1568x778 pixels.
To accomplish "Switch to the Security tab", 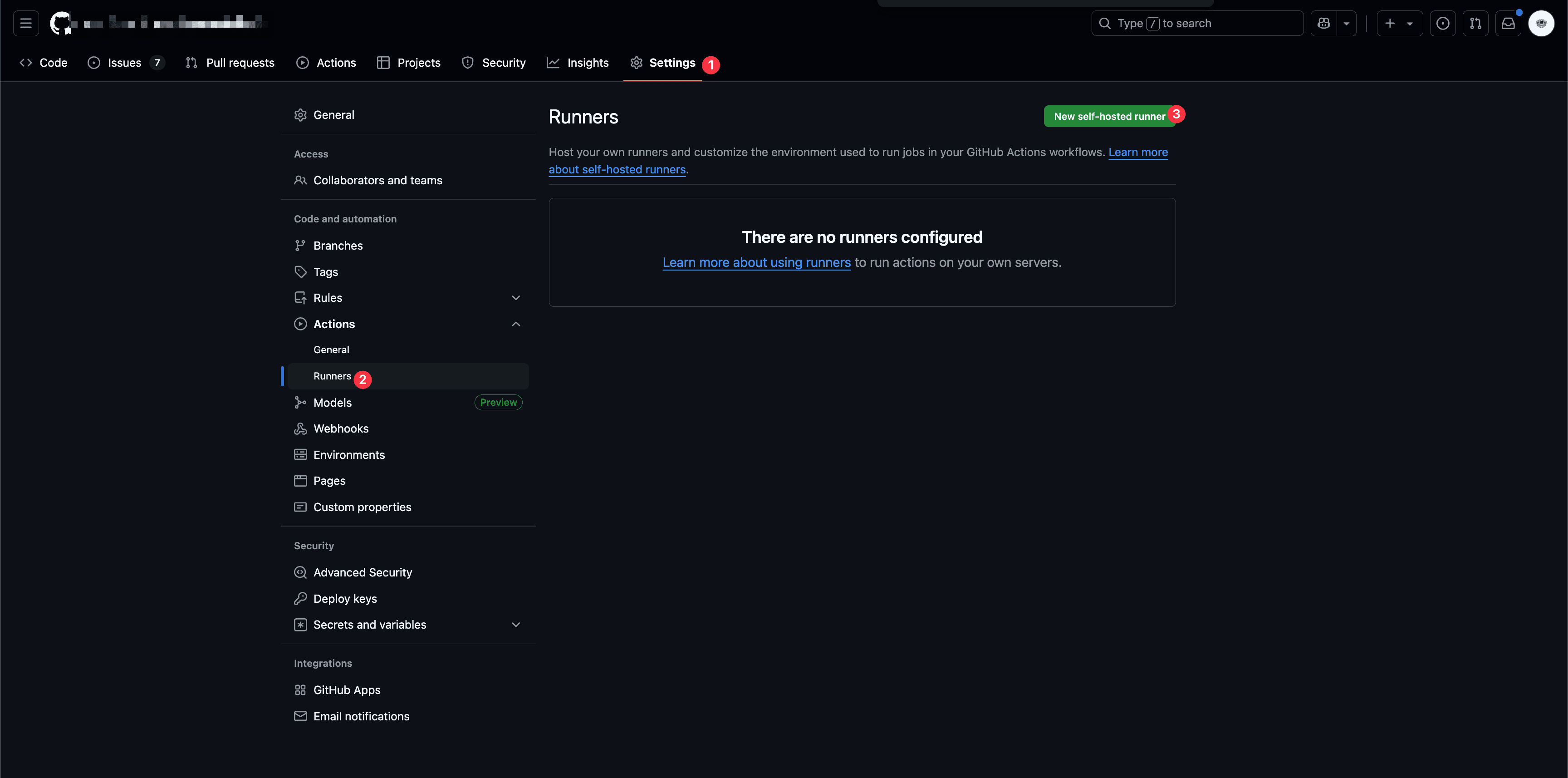I will (x=494, y=63).
